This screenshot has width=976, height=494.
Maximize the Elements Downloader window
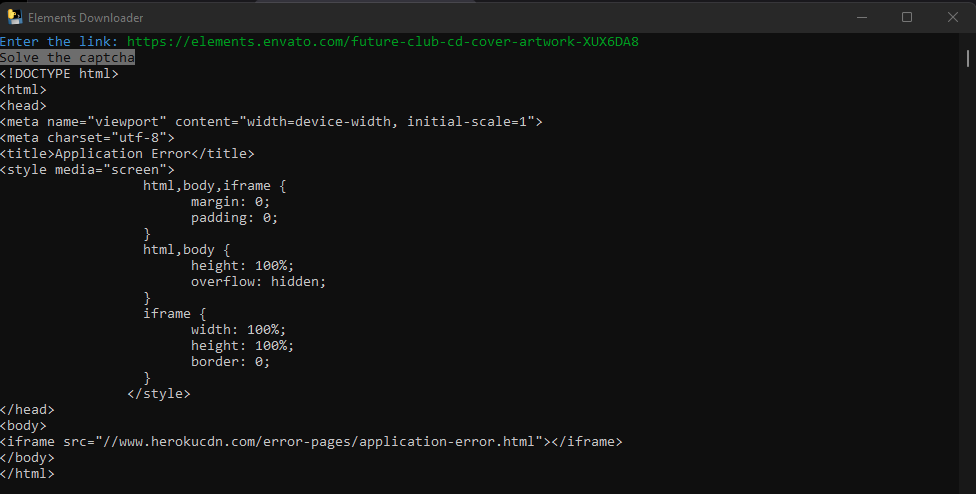coord(907,17)
